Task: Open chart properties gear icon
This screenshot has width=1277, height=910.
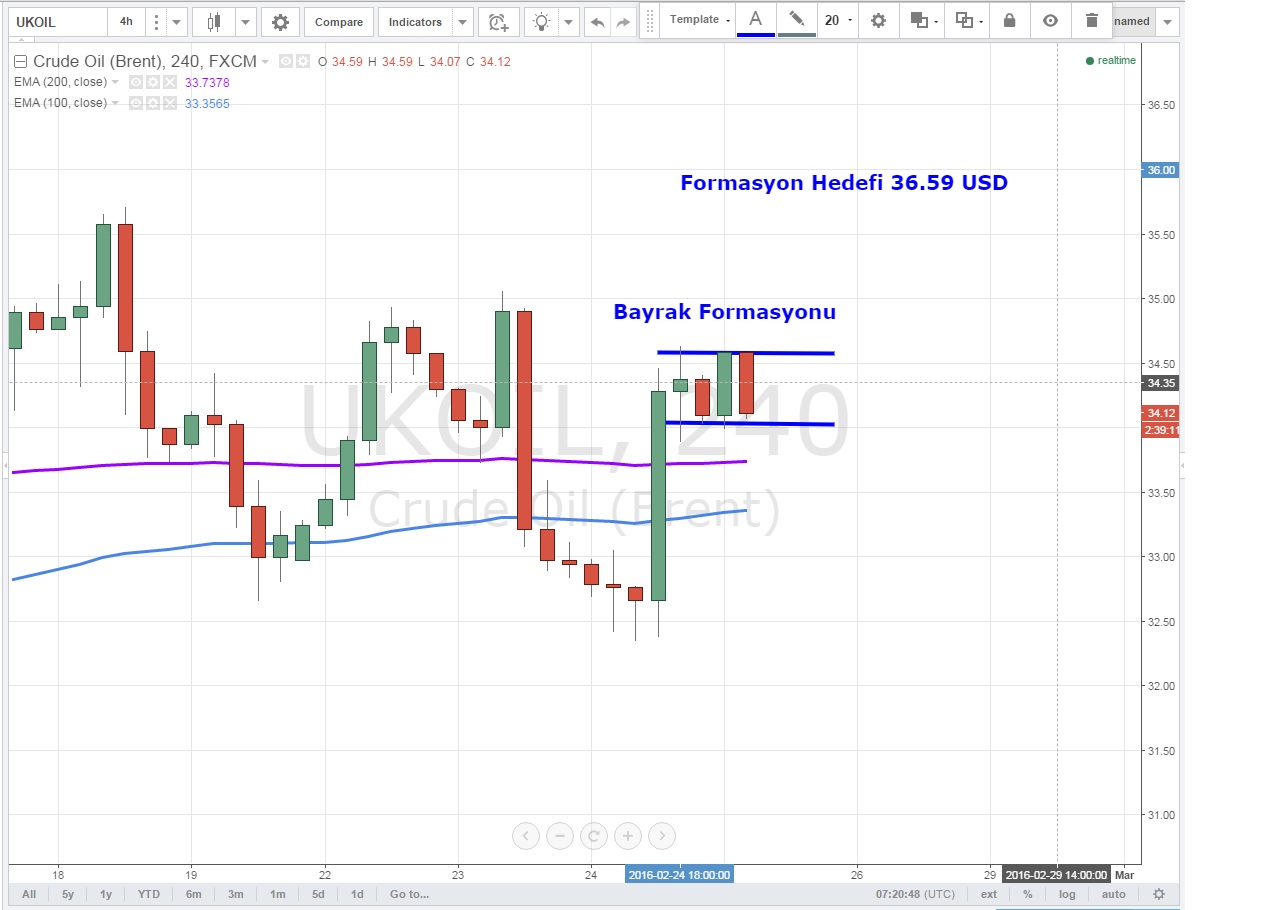Action: pyautogui.click(x=281, y=22)
